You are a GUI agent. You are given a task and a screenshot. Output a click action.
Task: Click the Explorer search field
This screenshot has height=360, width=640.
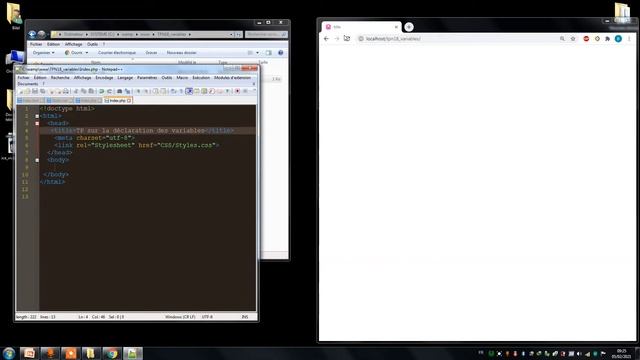[266, 34]
